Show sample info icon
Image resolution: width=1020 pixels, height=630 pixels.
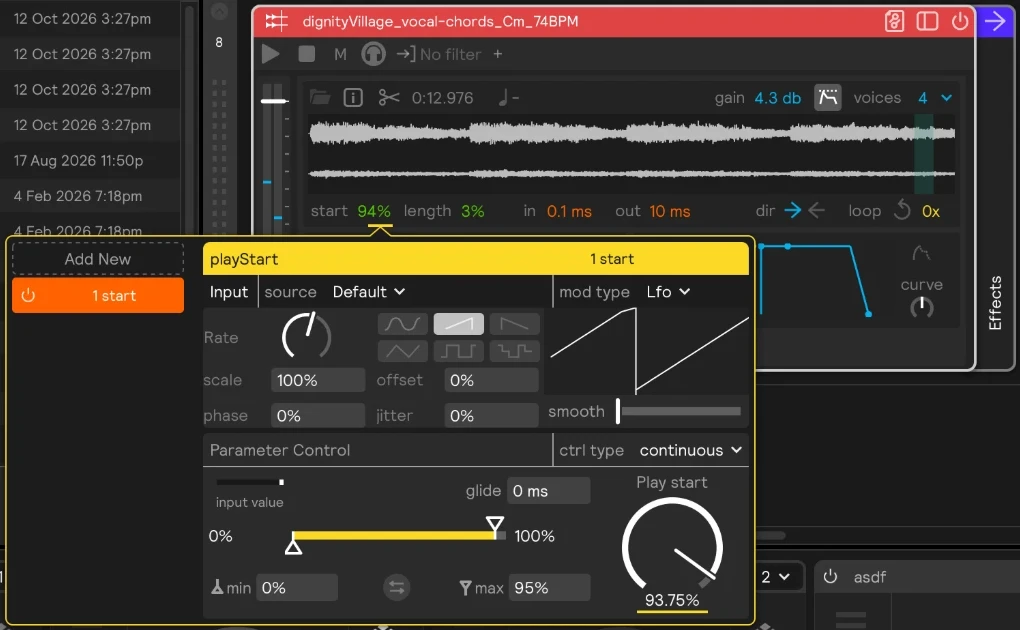[353, 98]
